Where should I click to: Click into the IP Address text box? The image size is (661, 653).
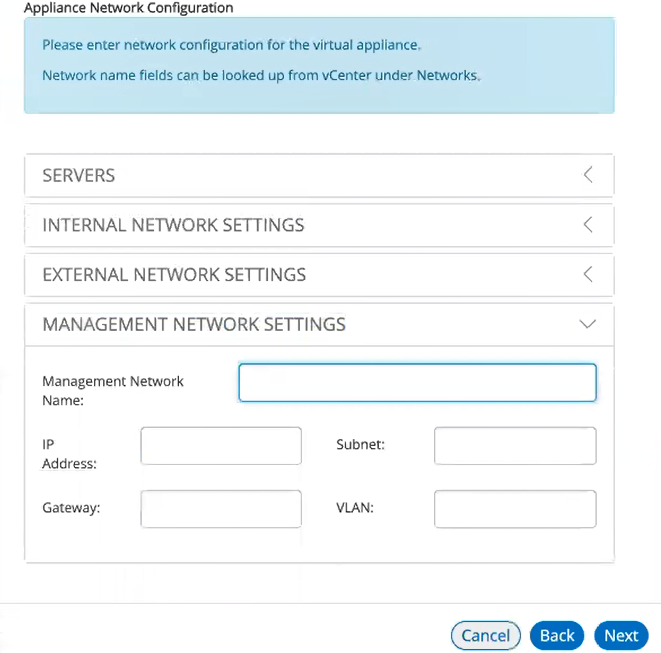pos(221,446)
